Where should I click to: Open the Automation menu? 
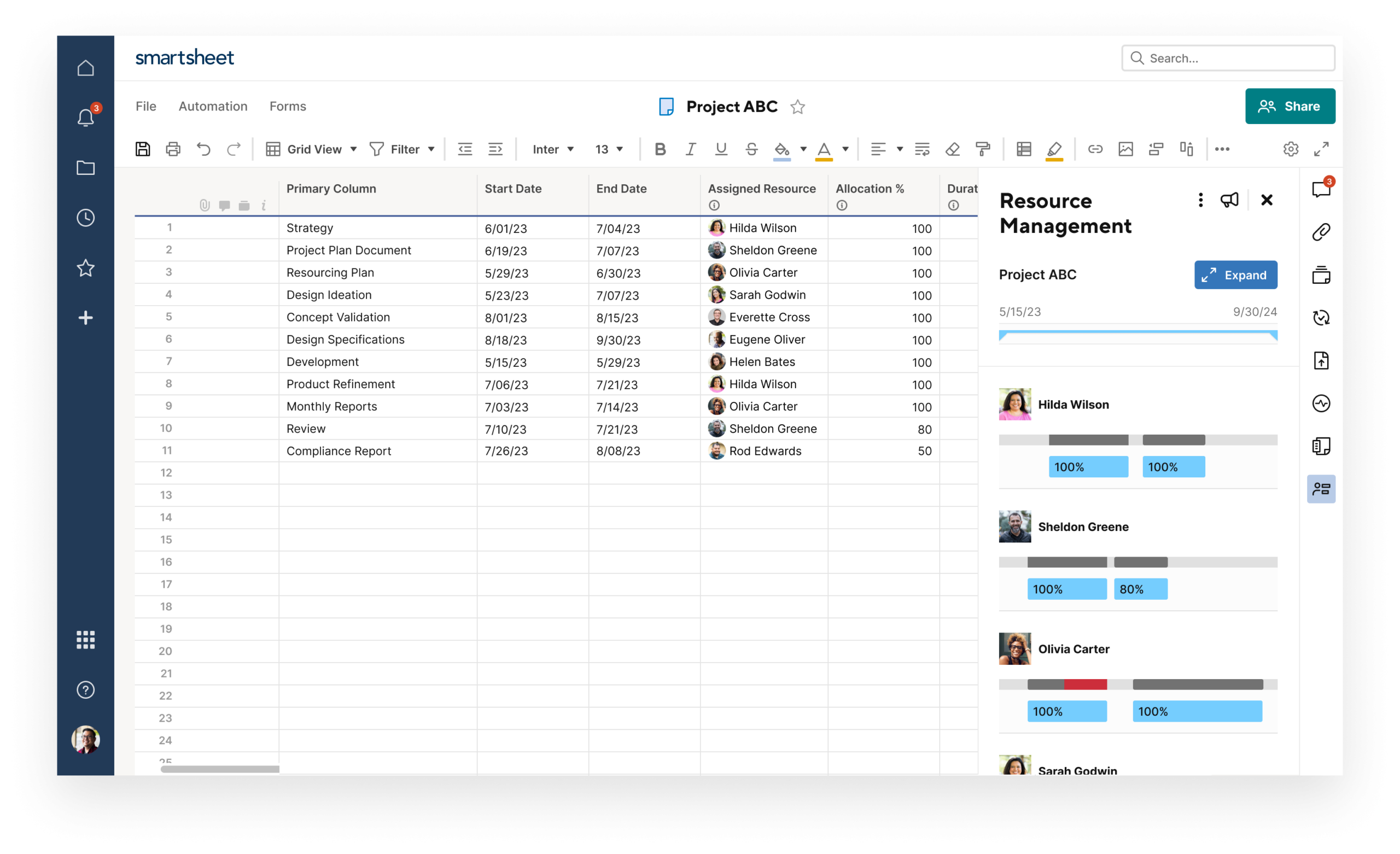pos(213,106)
